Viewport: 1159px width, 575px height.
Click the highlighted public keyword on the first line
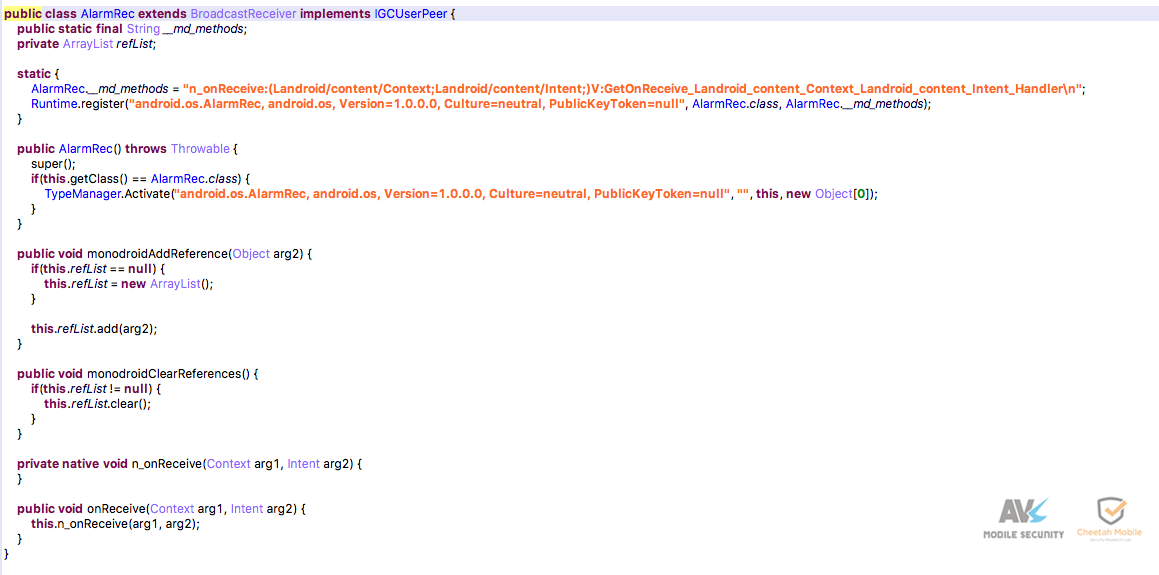[22, 15]
